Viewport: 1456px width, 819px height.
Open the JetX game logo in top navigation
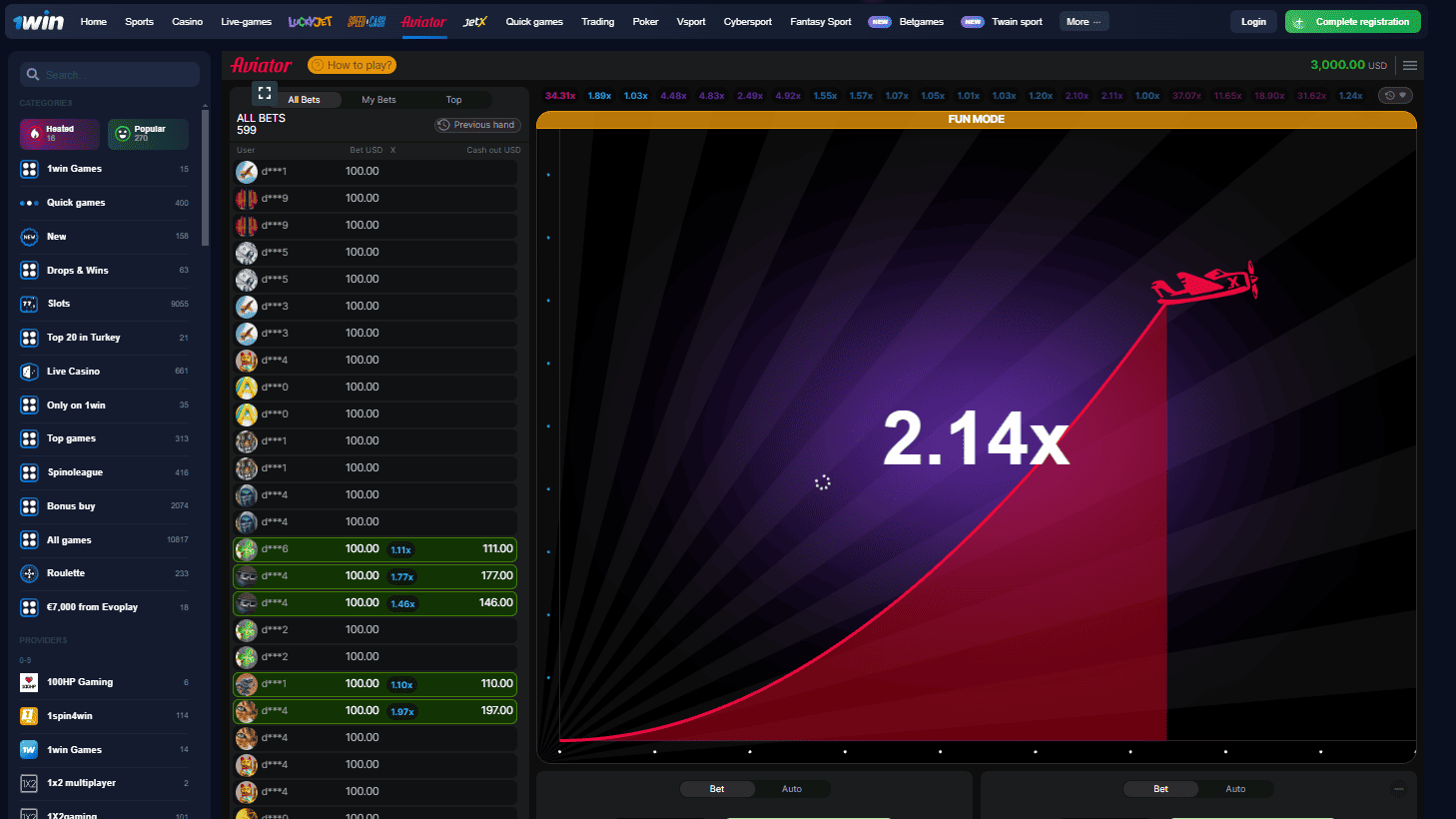(x=475, y=22)
